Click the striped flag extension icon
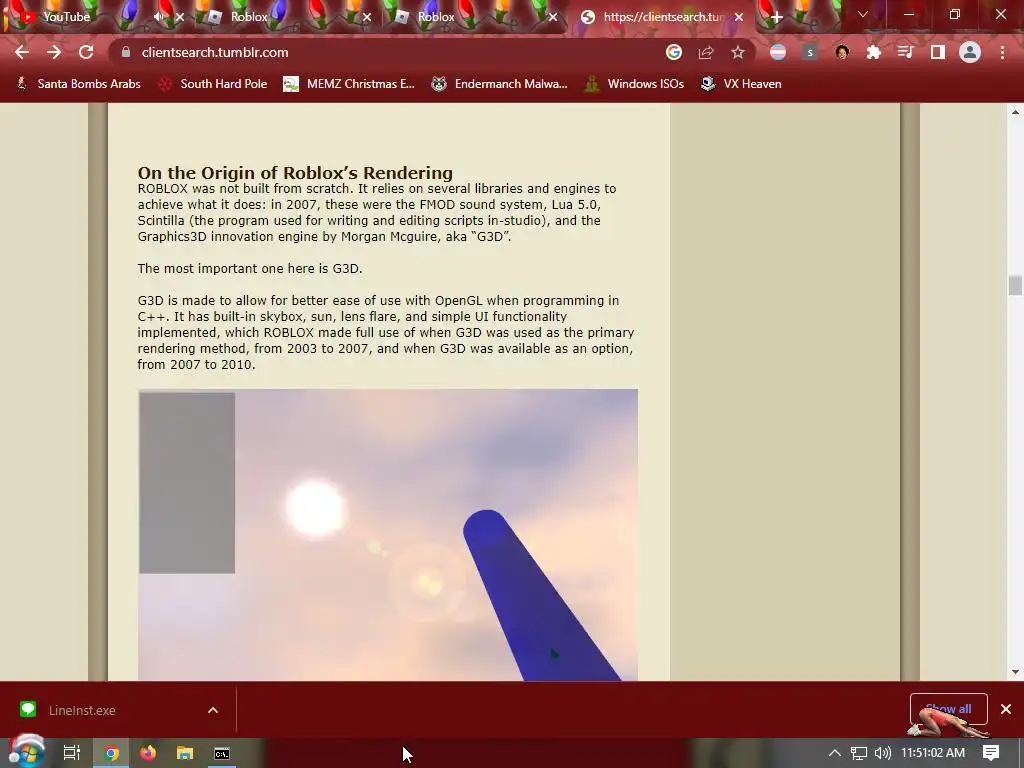This screenshot has height=768, width=1024. point(778,52)
